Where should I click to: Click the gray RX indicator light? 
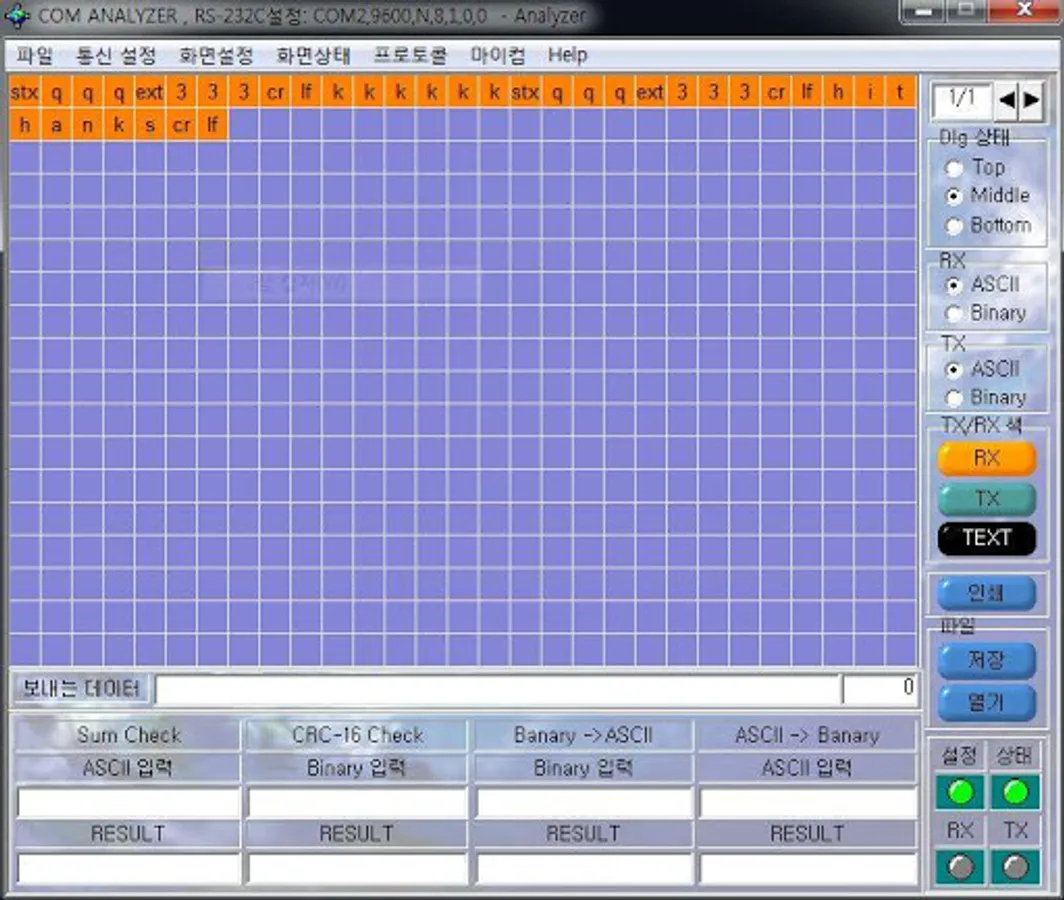tap(960, 866)
